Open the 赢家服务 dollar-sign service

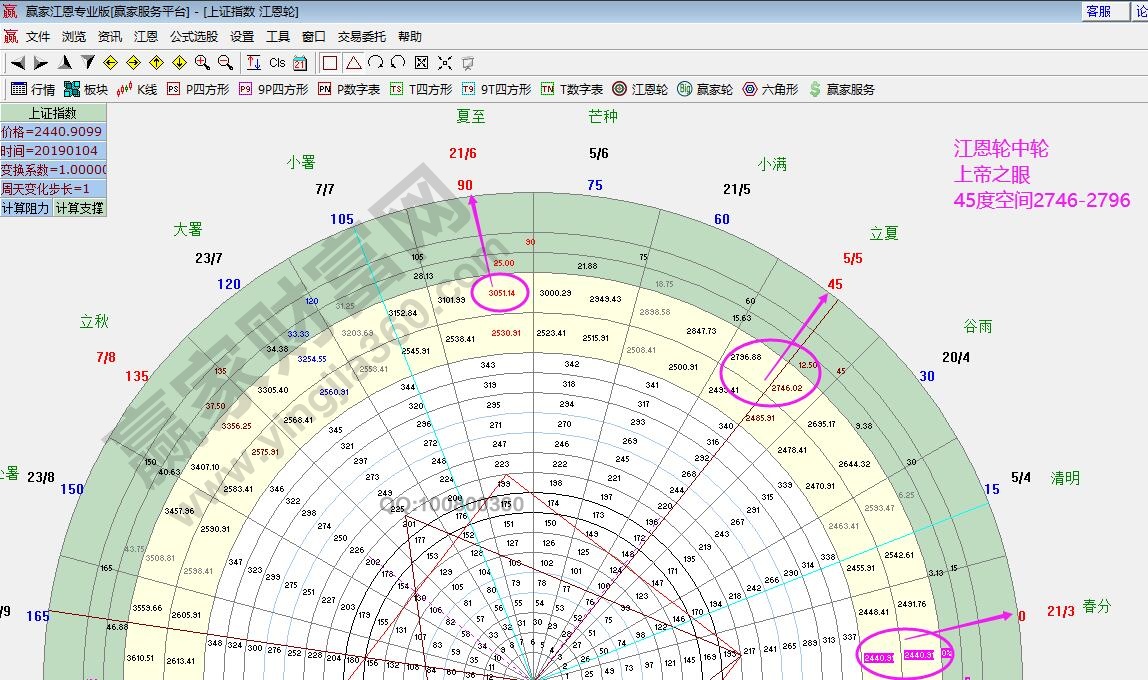point(841,89)
